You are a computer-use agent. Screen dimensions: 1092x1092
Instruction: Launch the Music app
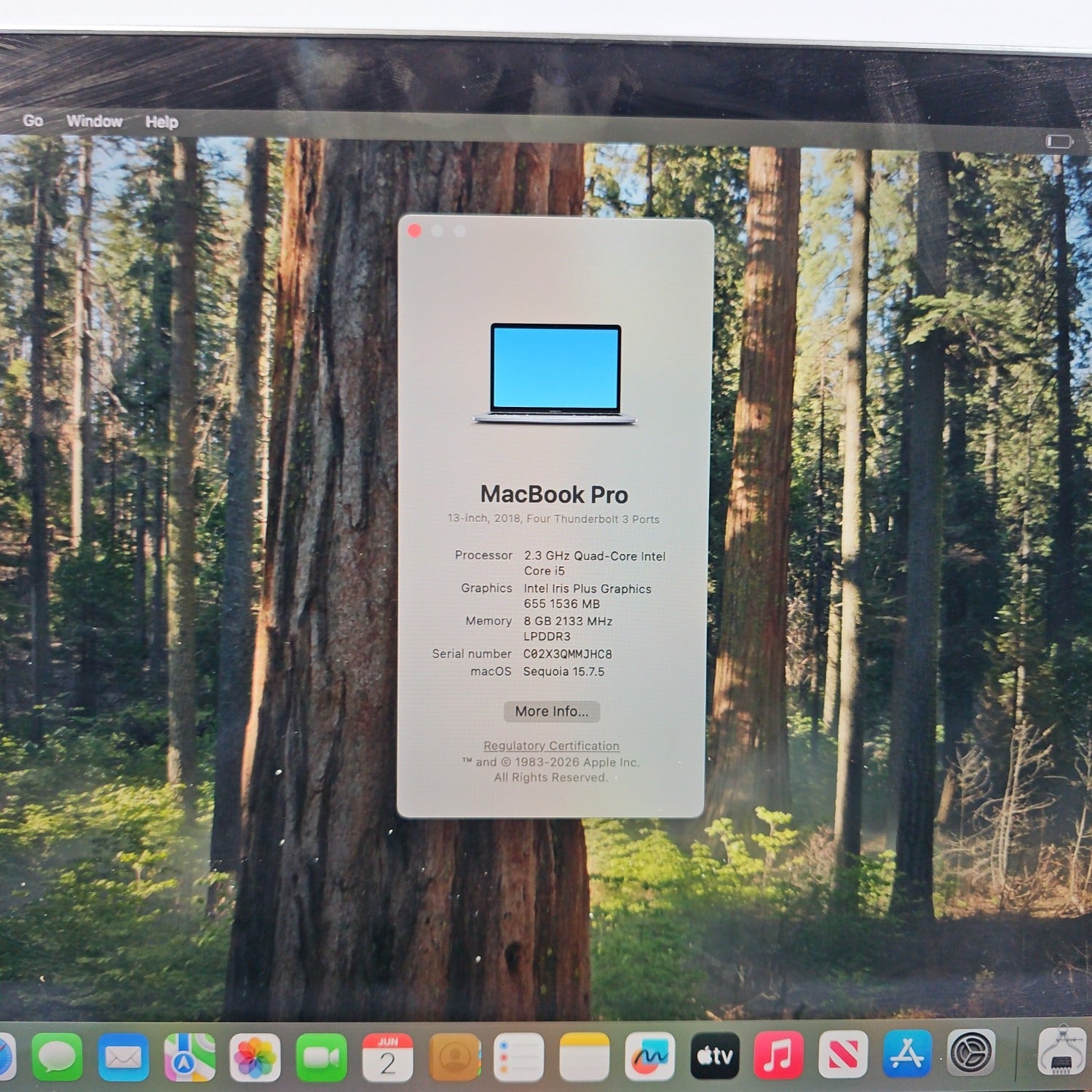point(778,1055)
